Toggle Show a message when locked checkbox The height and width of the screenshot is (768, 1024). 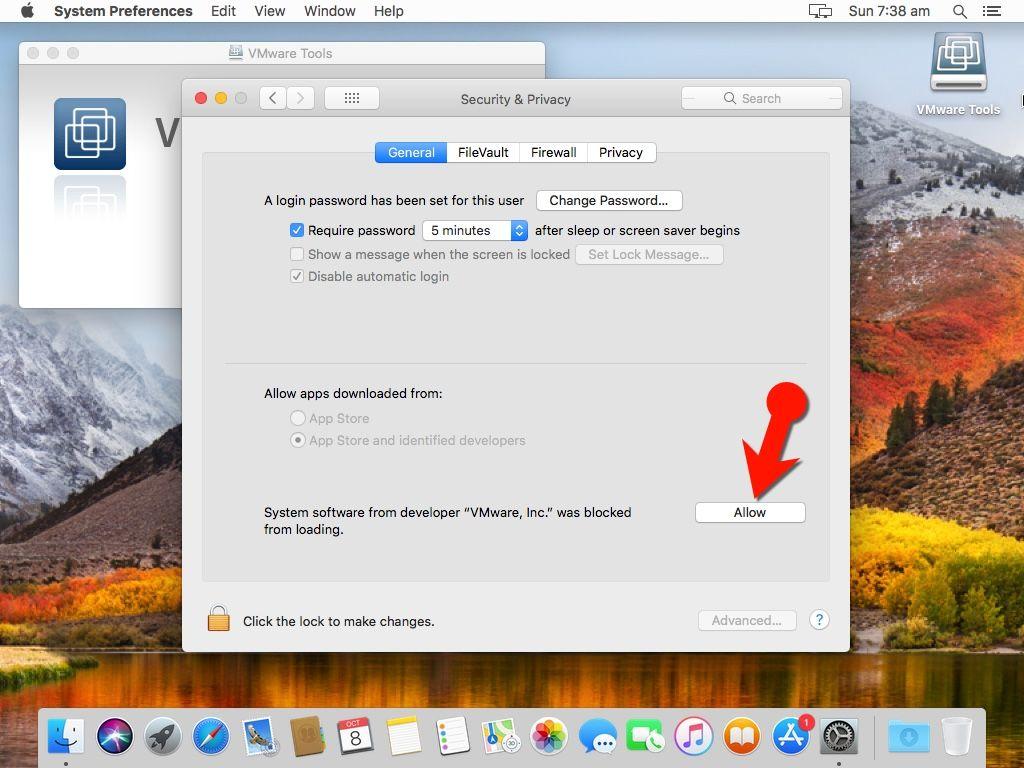296,254
